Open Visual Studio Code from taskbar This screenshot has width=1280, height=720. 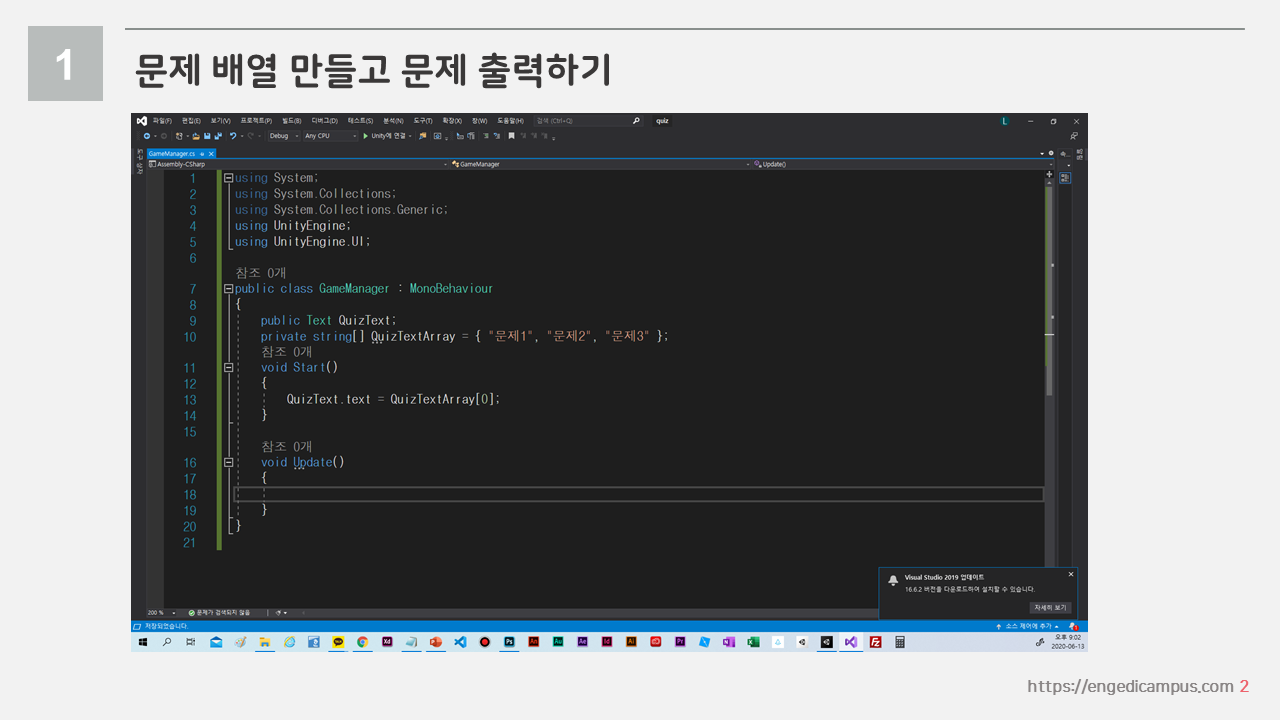(460, 642)
